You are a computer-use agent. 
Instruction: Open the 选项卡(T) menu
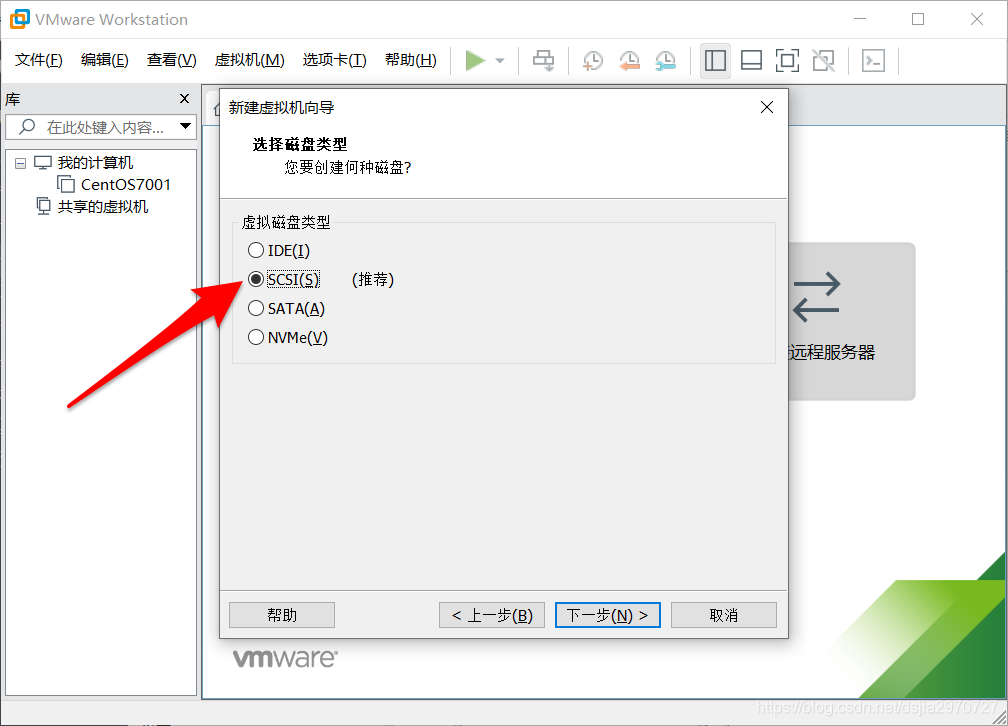pyautogui.click(x=334, y=60)
